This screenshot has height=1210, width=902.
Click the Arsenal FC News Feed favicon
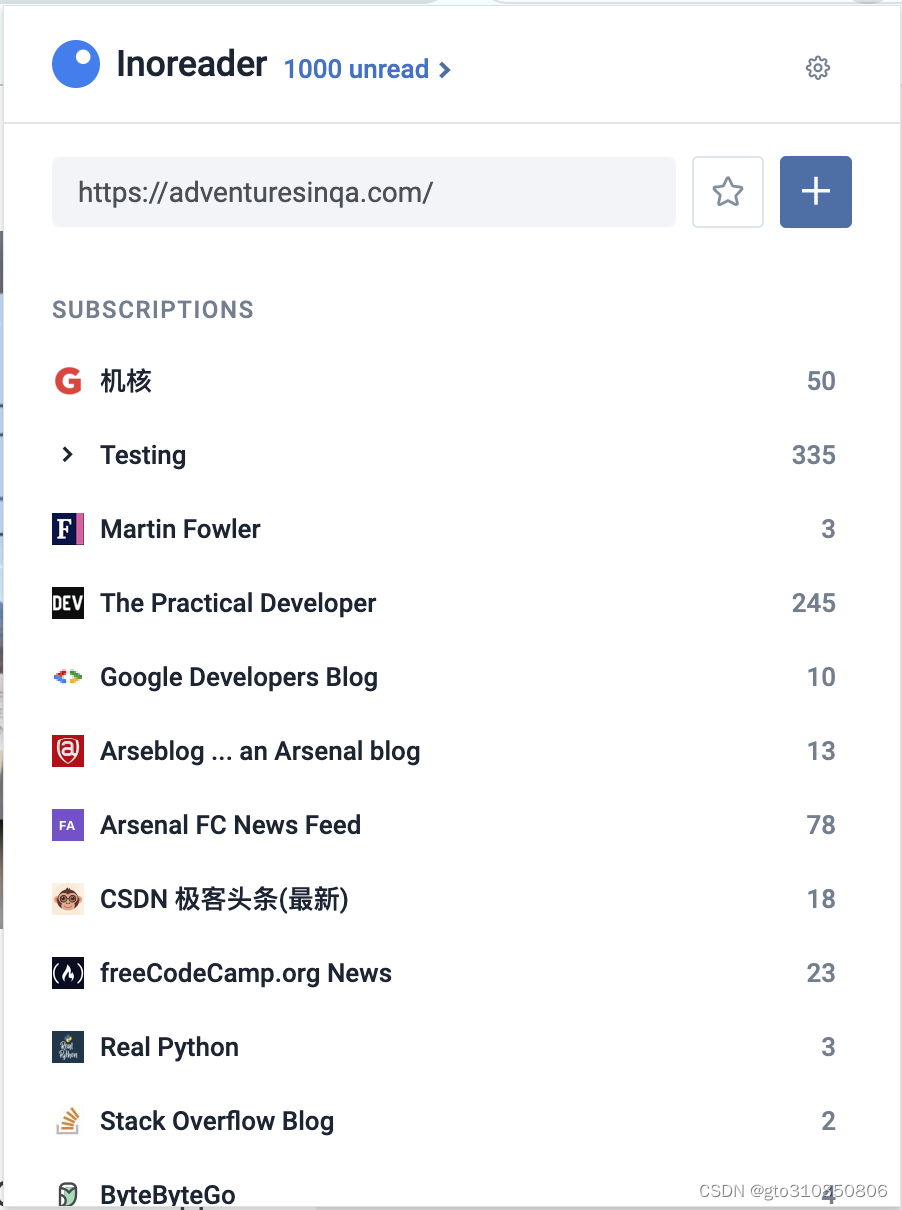coord(68,825)
